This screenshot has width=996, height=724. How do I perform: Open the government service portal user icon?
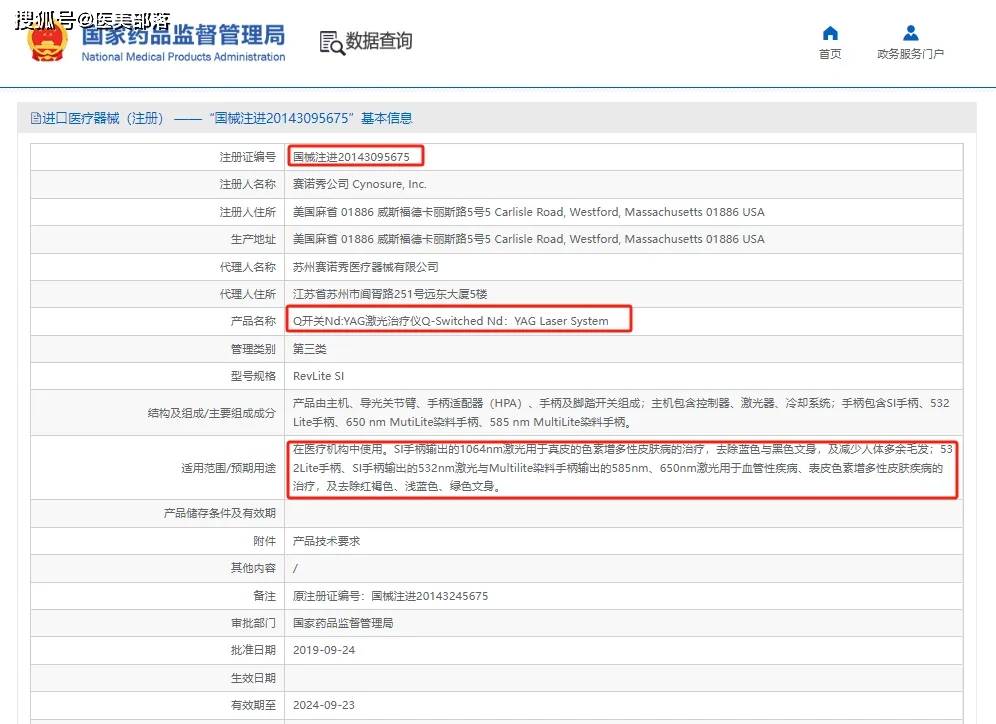coord(910,33)
